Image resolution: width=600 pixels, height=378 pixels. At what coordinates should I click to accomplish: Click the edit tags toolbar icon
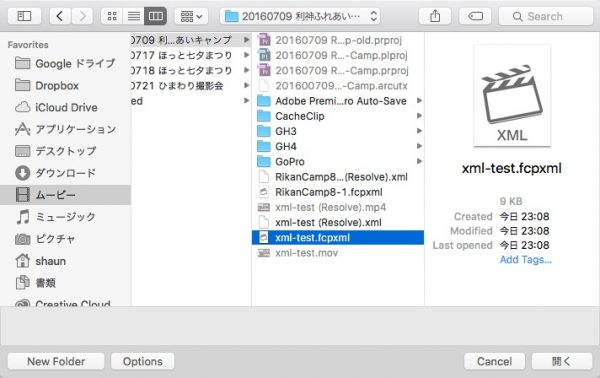475,16
